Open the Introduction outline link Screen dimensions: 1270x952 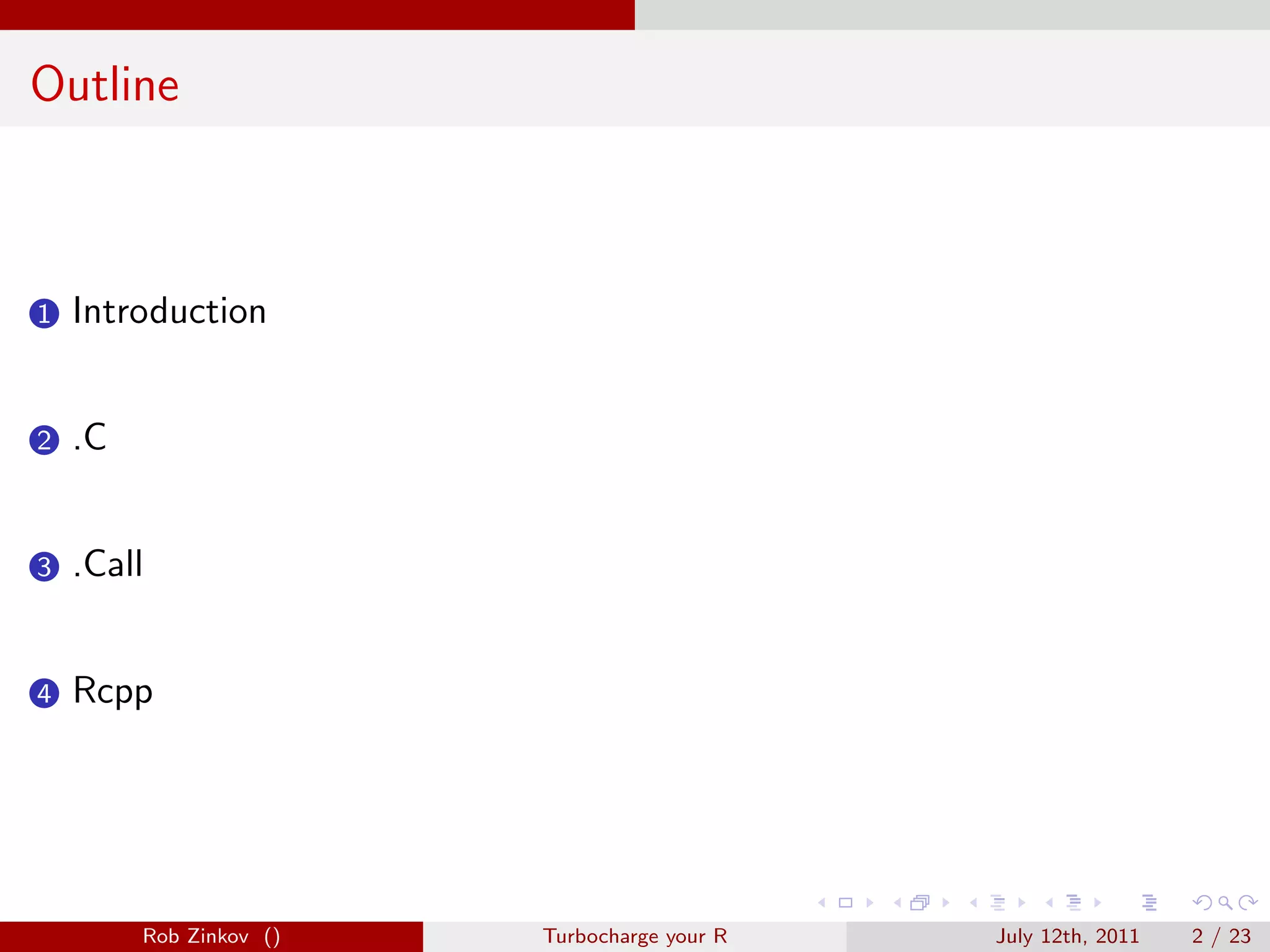click(169, 311)
